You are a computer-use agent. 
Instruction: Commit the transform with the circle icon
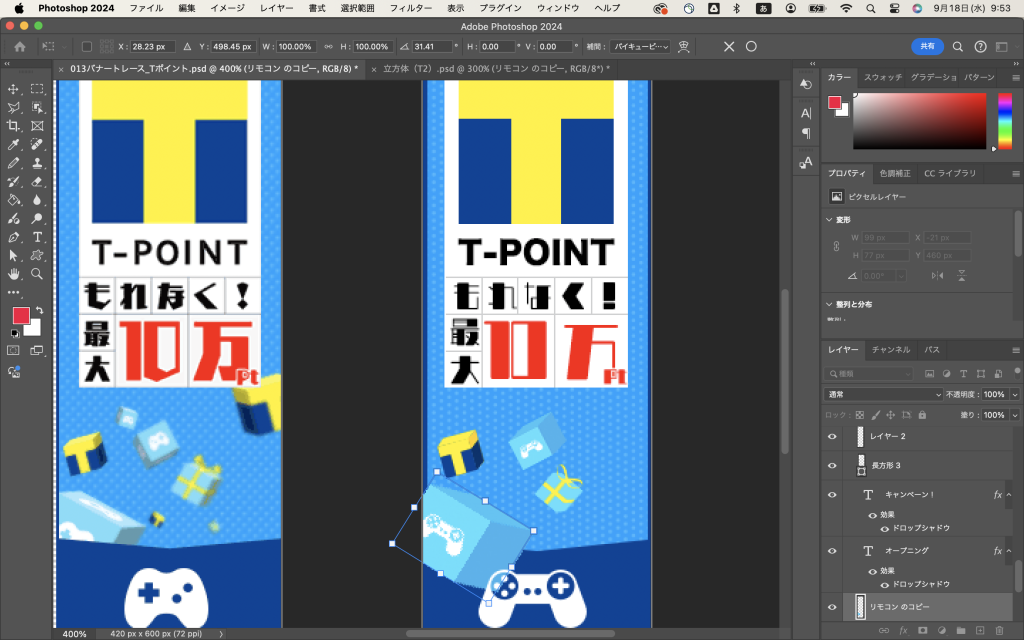pos(751,46)
